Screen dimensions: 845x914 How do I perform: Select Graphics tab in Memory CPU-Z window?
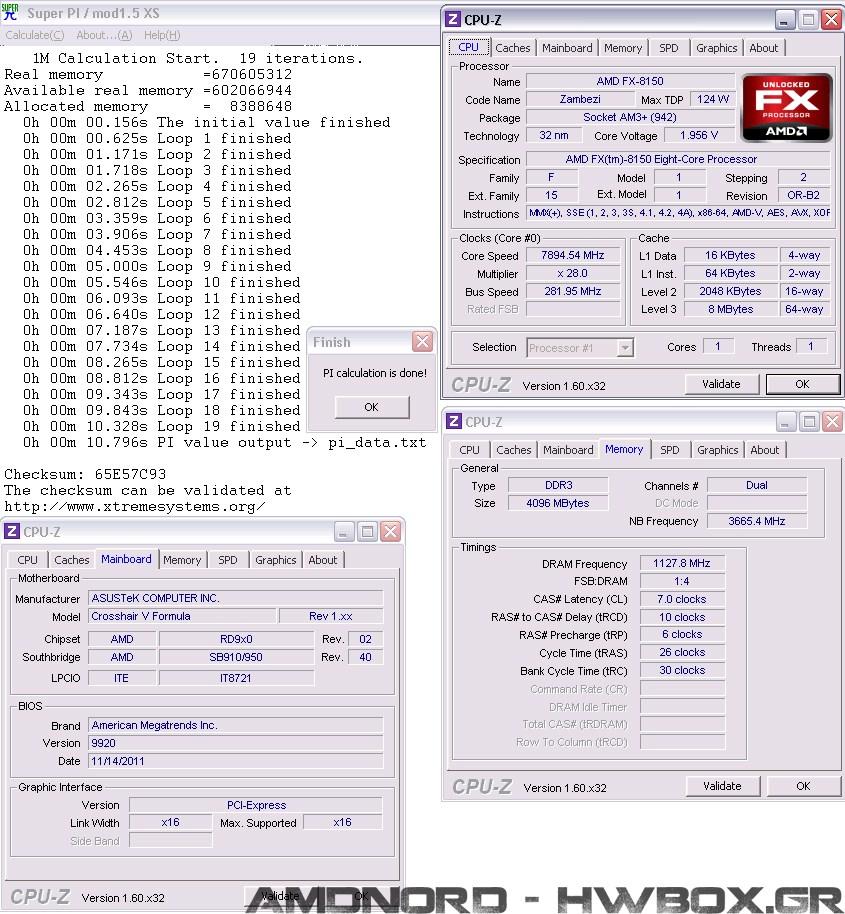pos(717,450)
